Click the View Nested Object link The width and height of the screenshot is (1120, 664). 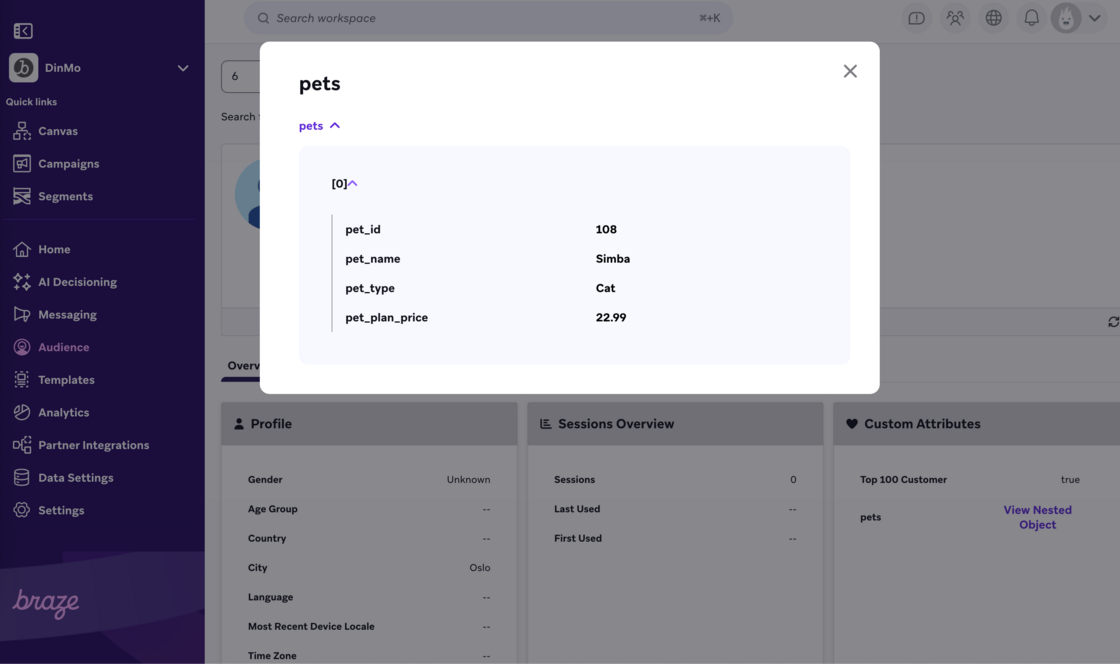pyautogui.click(x=1037, y=517)
